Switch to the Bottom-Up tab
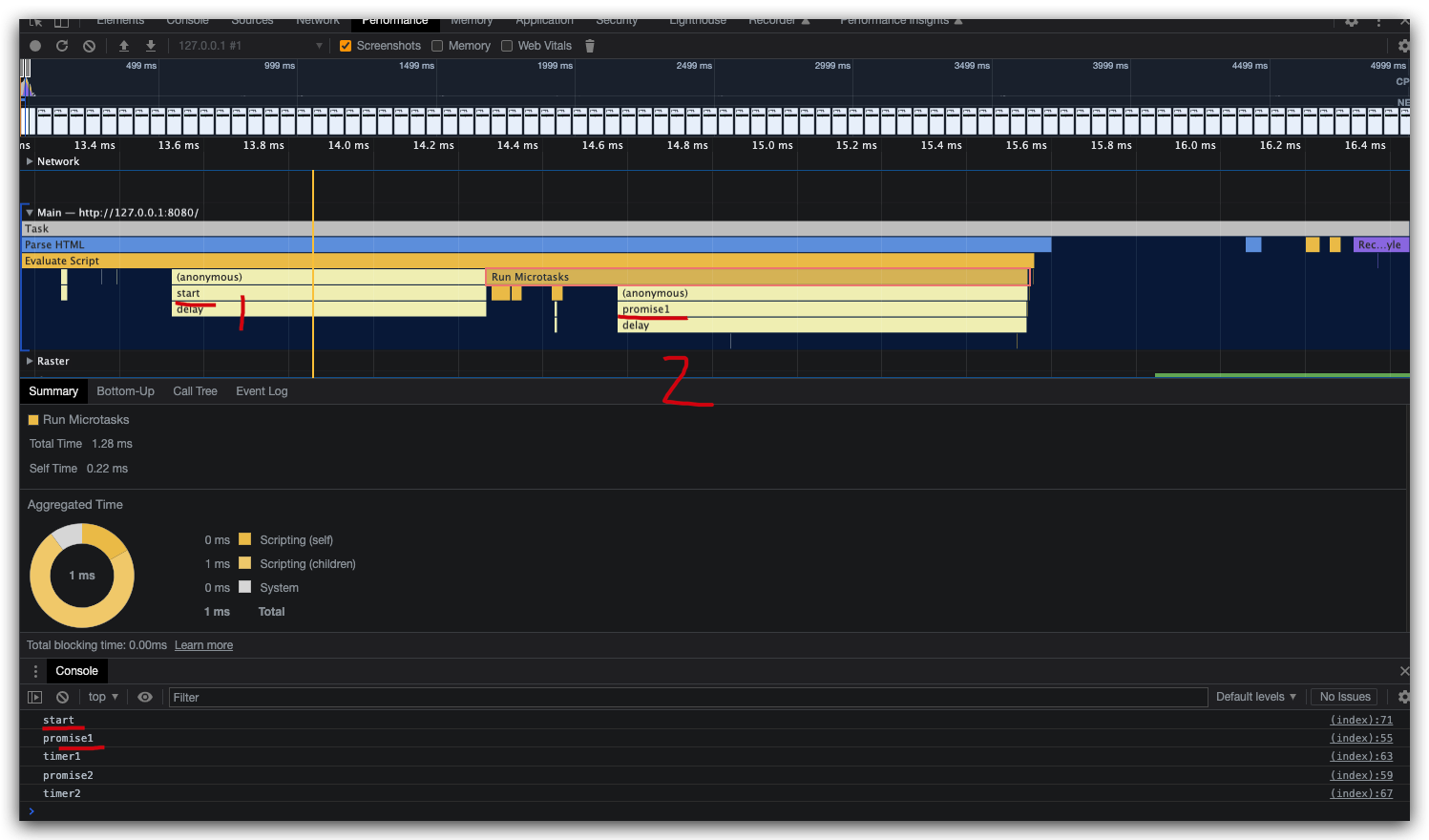Viewport: 1429px width, 840px height. pos(125,391)
